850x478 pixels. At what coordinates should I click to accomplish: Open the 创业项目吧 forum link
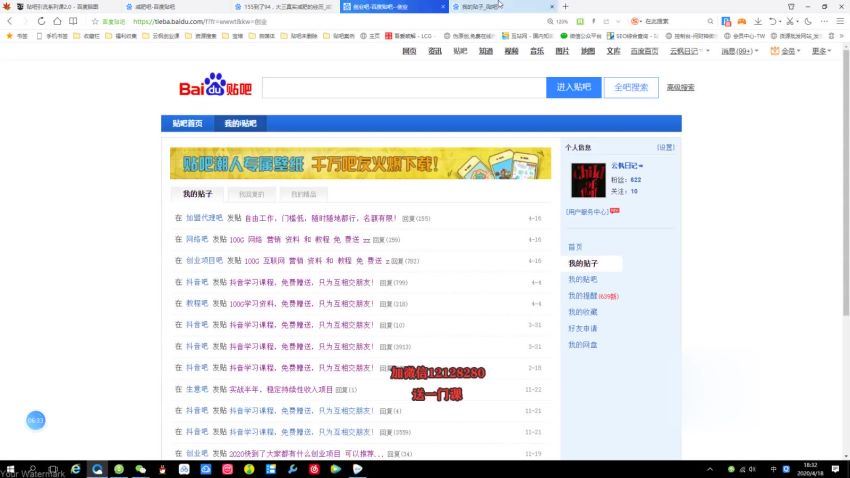(204, 261)
